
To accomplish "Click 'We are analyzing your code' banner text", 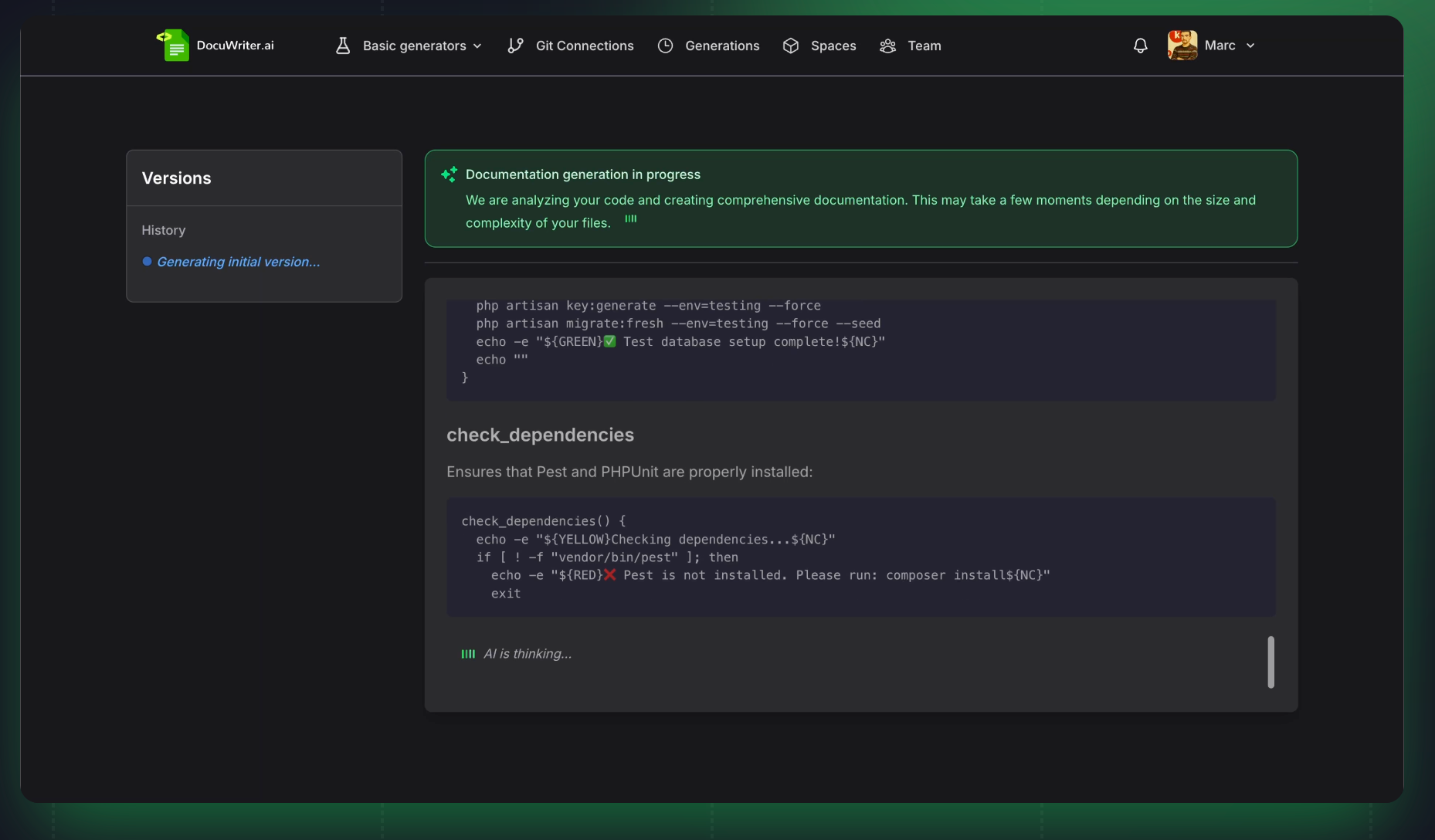I will 860,212.
